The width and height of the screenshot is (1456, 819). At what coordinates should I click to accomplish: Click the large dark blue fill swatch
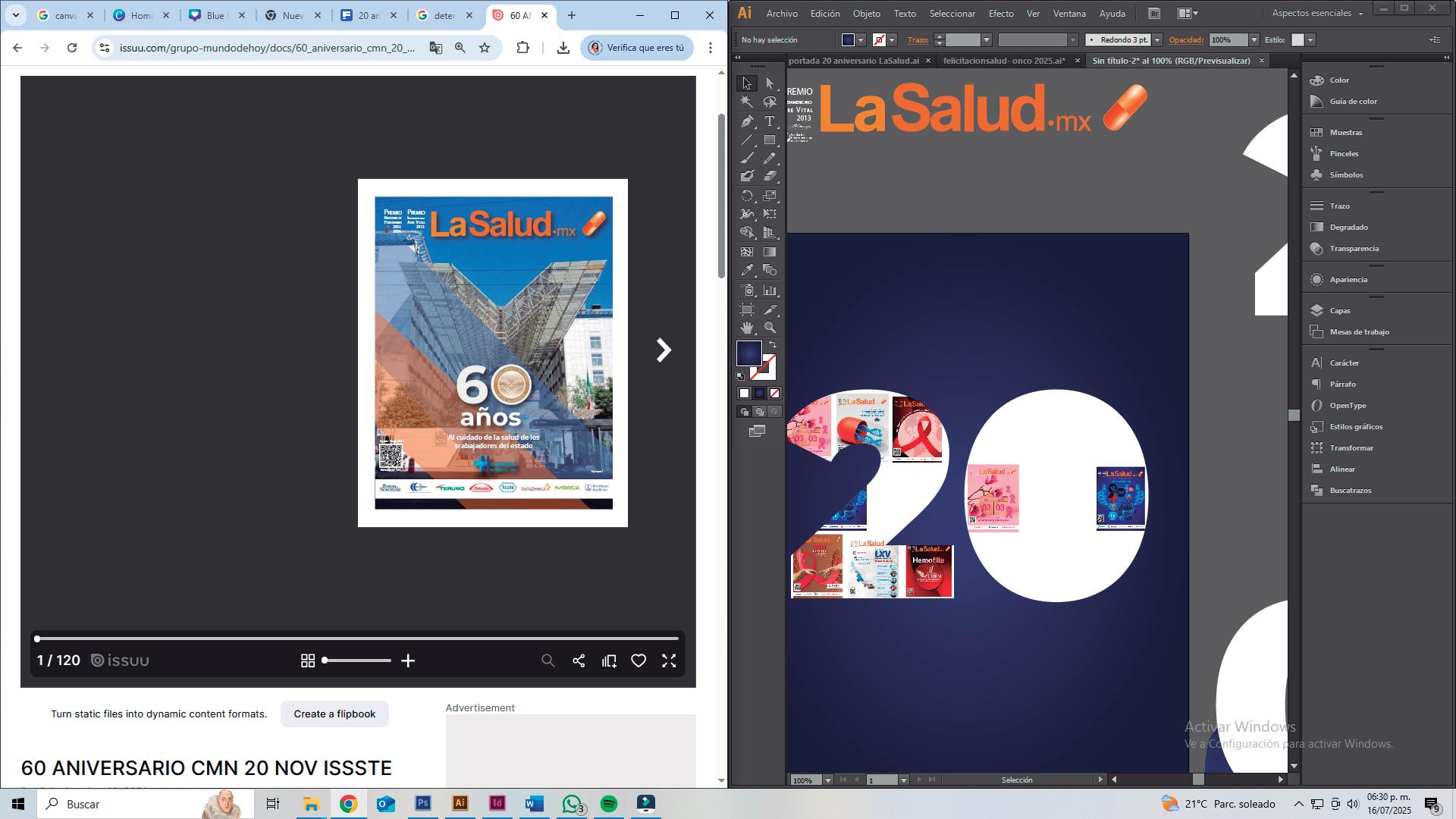click(x=748, y=353)
